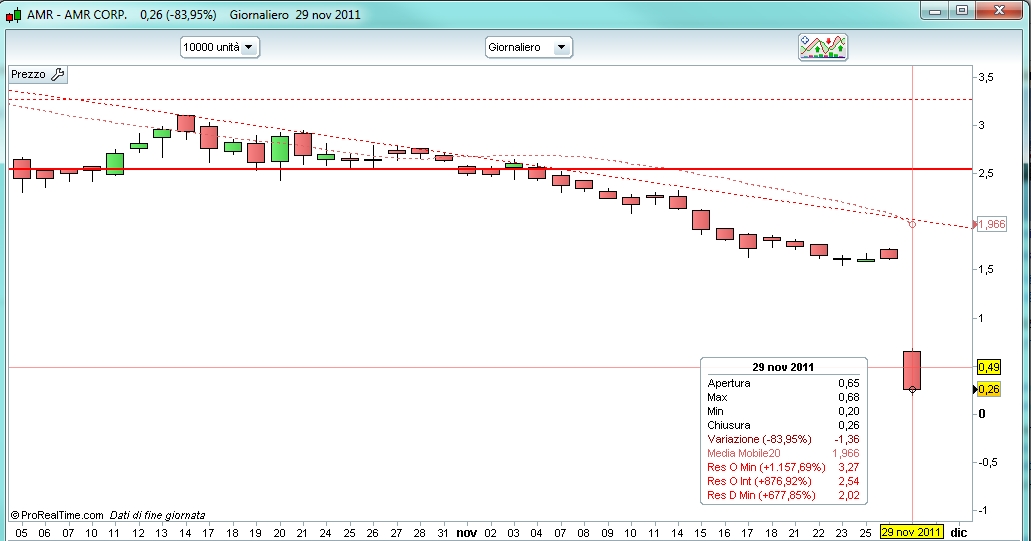This screenshot has height=541, width=1031.
Task: Select the 29 nov 2011 candlestick
Action: pyautogui.click(x=912, y=370)
